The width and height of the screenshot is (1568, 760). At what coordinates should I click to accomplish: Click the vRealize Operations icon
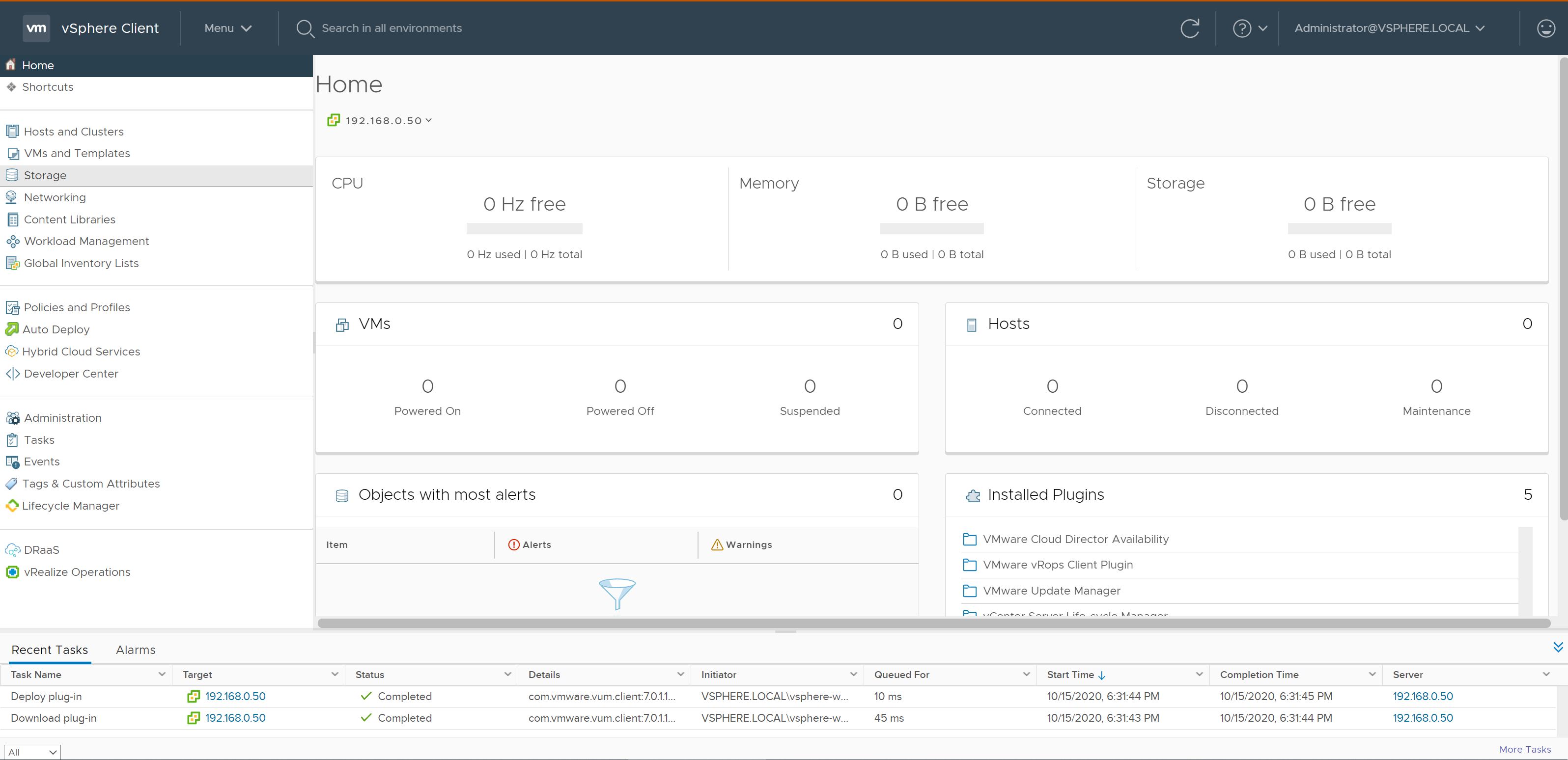tap(12, 572)
